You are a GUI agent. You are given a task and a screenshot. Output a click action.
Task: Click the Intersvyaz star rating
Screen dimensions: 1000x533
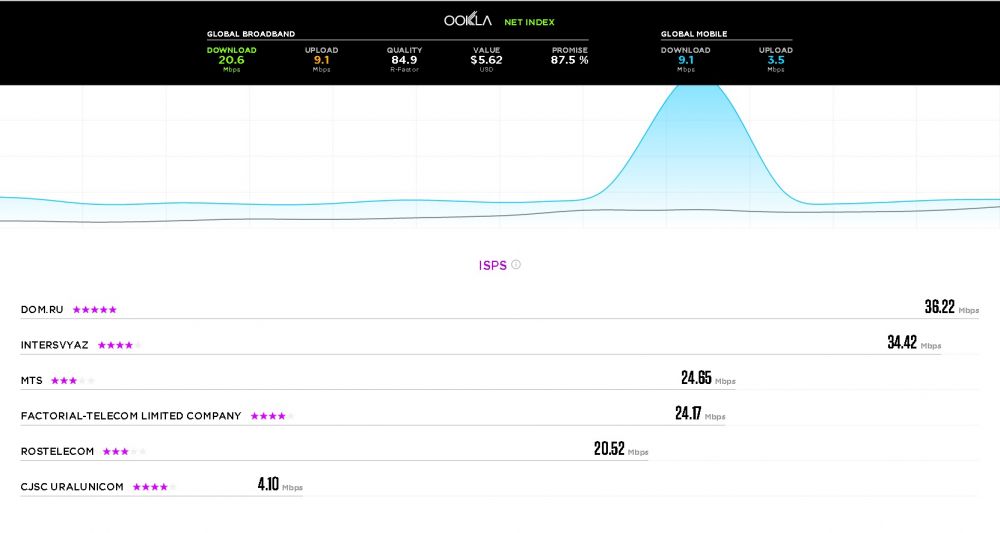pyautogui.click(x=115, y=345)
